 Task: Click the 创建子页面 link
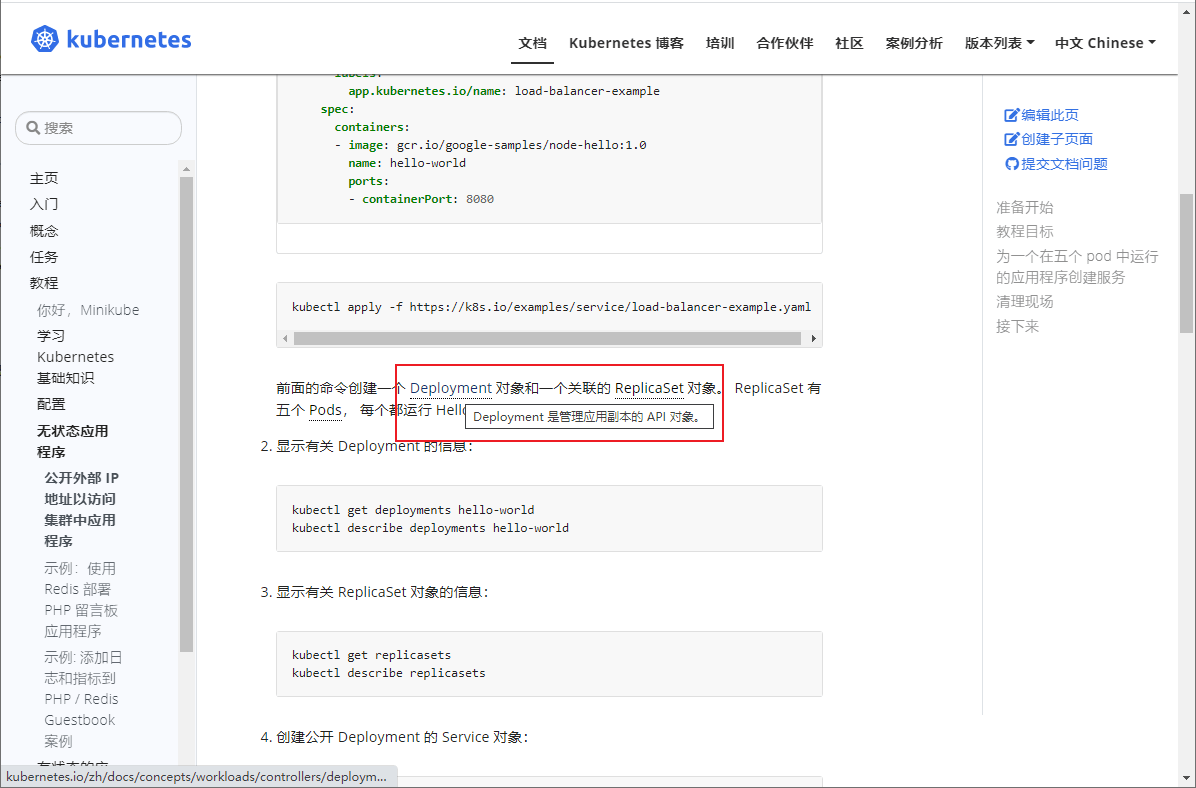(x=1056, y=140)
